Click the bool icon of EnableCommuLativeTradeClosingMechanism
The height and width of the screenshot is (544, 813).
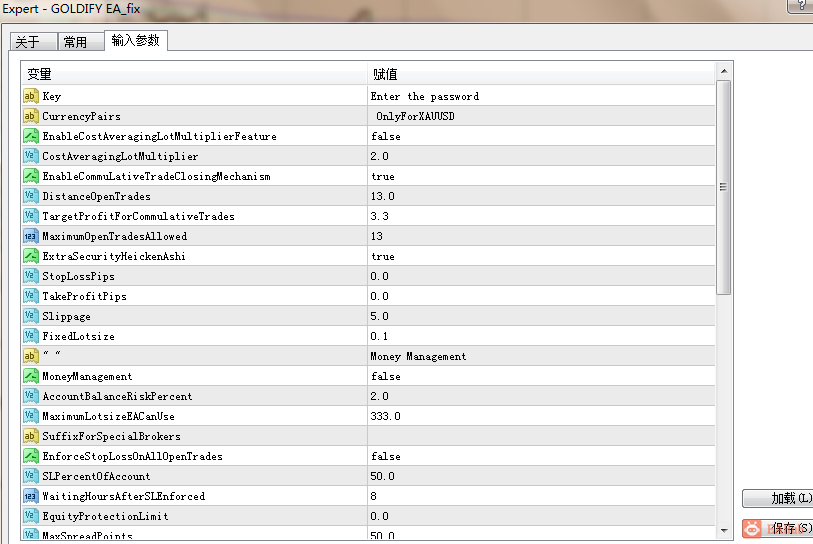coord(31,176)
